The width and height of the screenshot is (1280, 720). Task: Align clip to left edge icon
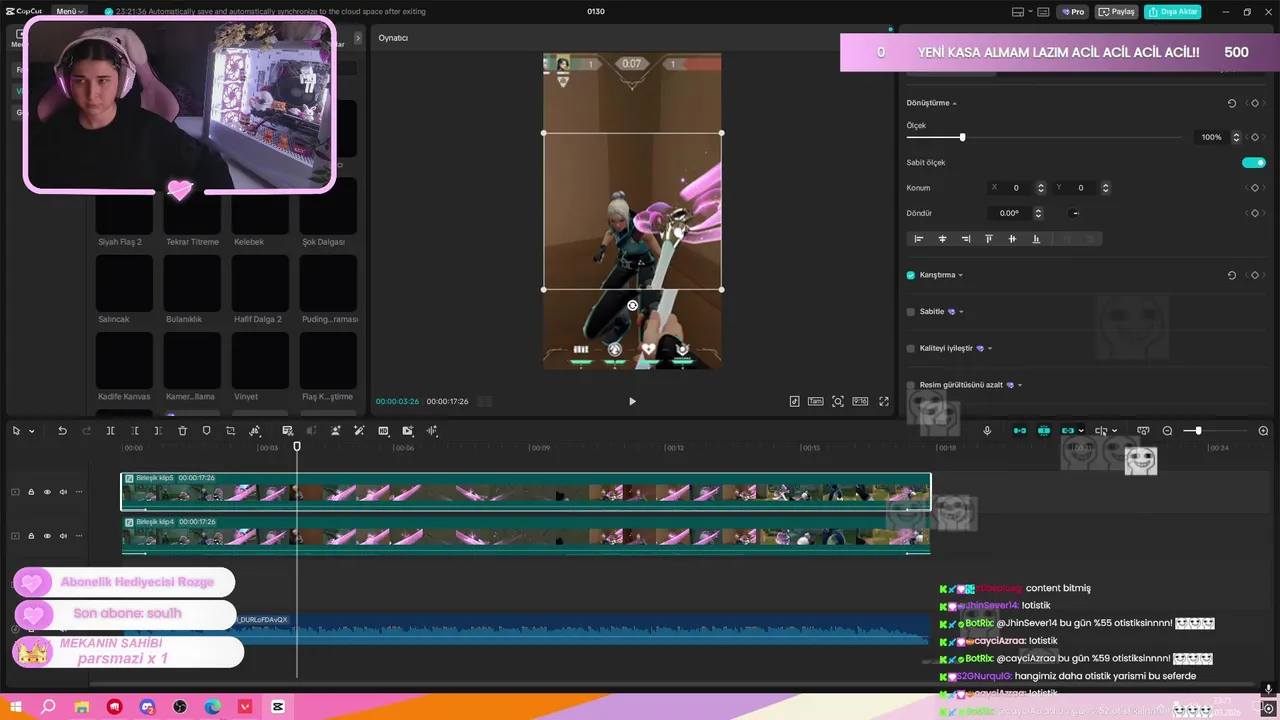(x=919, y=239)
